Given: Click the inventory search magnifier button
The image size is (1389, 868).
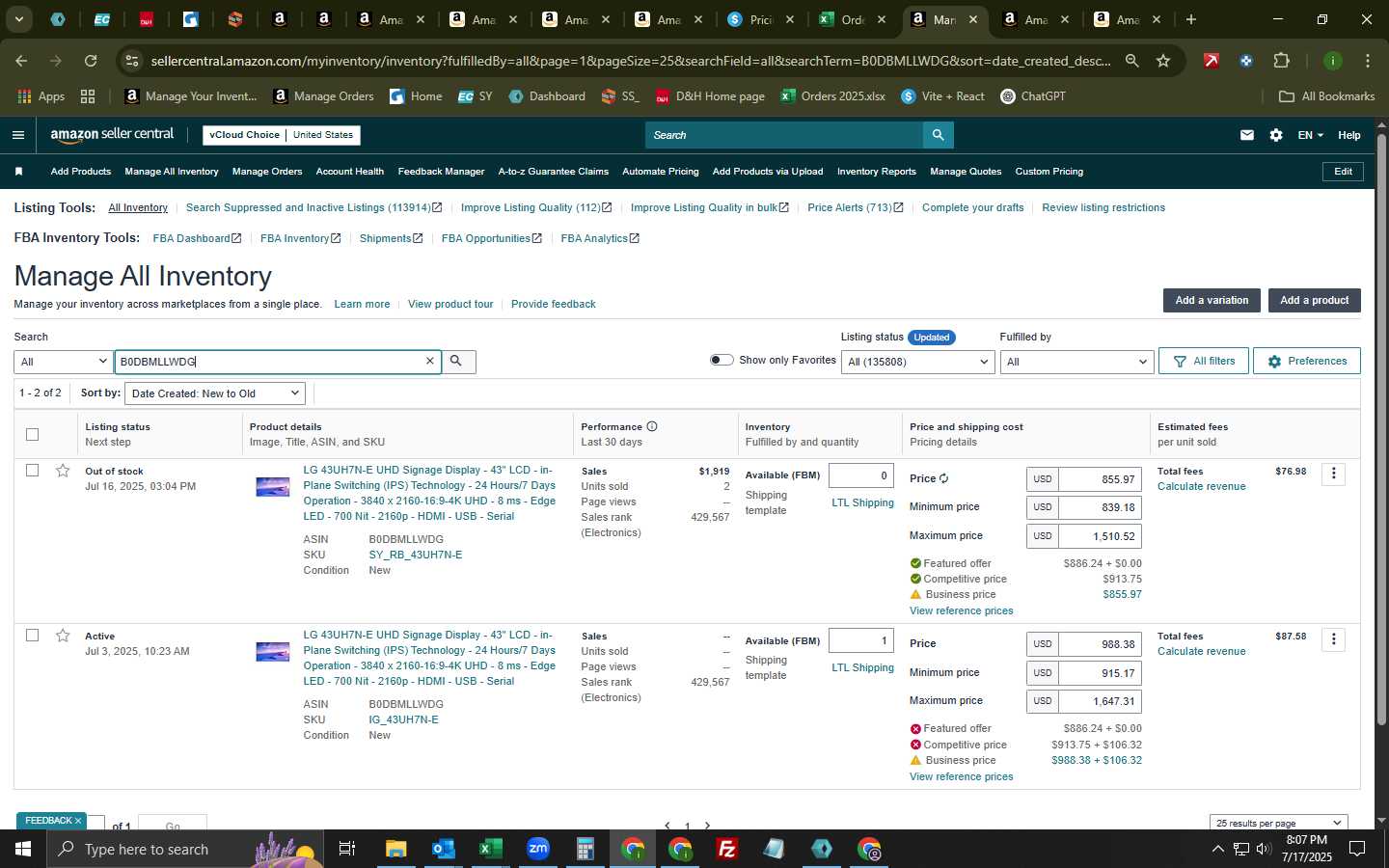Looking at the screenshot, I should tap(456, 361).
